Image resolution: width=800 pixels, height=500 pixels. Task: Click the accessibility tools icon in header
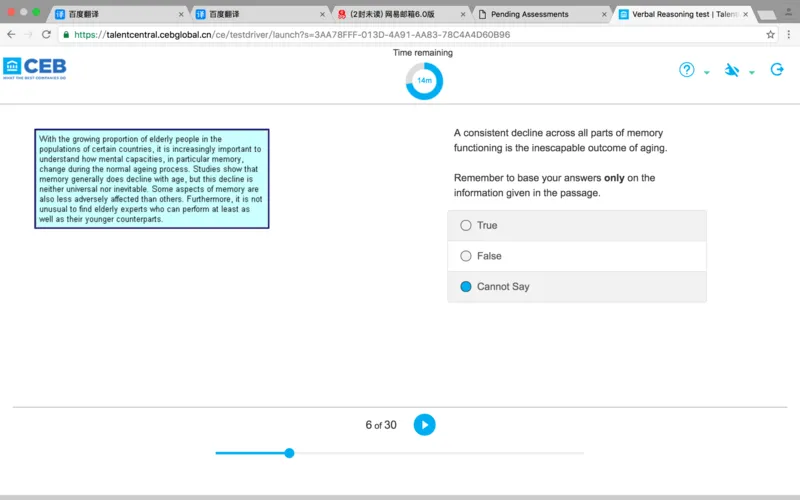pos(732,70)
